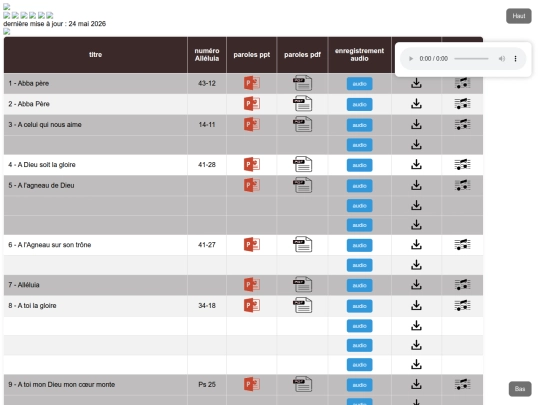Viewport: 540px width, 405px height.
Task: Open PowerPoint lyrics for 2 - Abba Père
Action: tap(252, 104)
